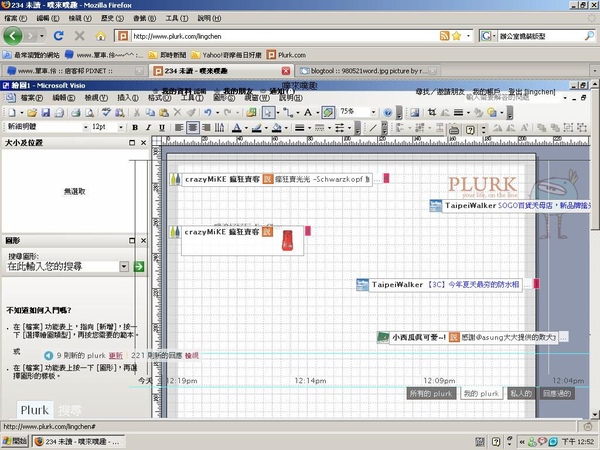Select the Connector tool in Visio
Viewport: 600px width, 450px height.
pos(288,112)
